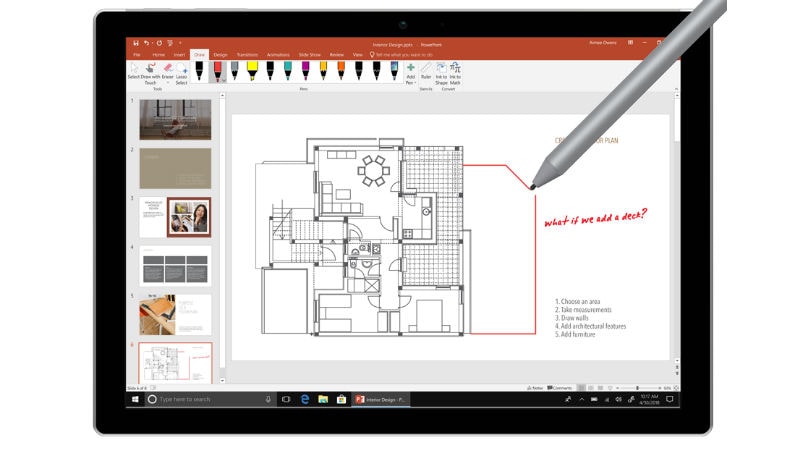Activate the Lasso Select tool
The width and height of the screenshot is (800, 450).
[183, 68]
